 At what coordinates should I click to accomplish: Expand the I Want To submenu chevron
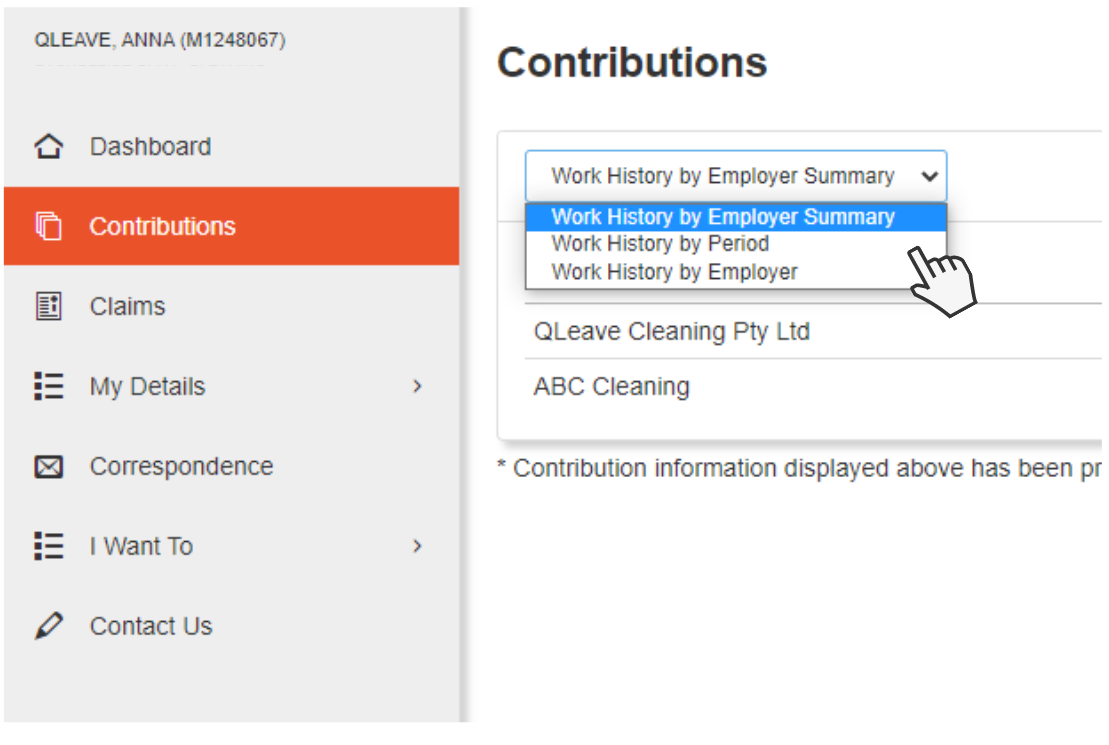(x=418, y=547)
